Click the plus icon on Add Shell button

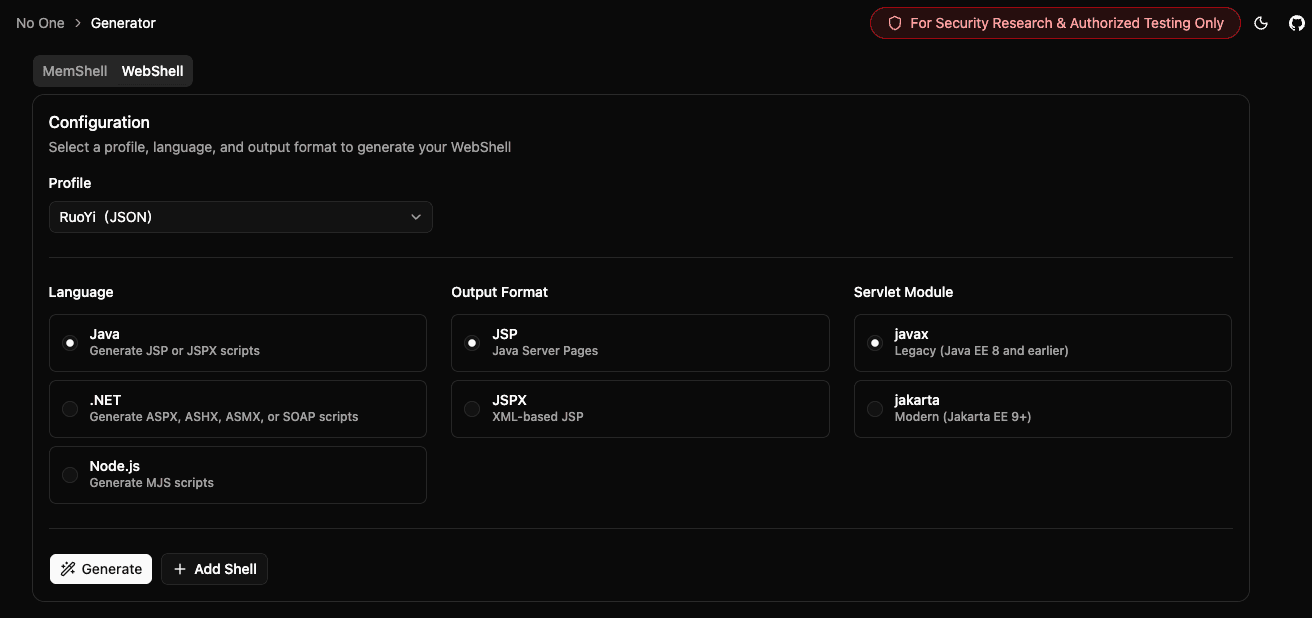(180, 568)
